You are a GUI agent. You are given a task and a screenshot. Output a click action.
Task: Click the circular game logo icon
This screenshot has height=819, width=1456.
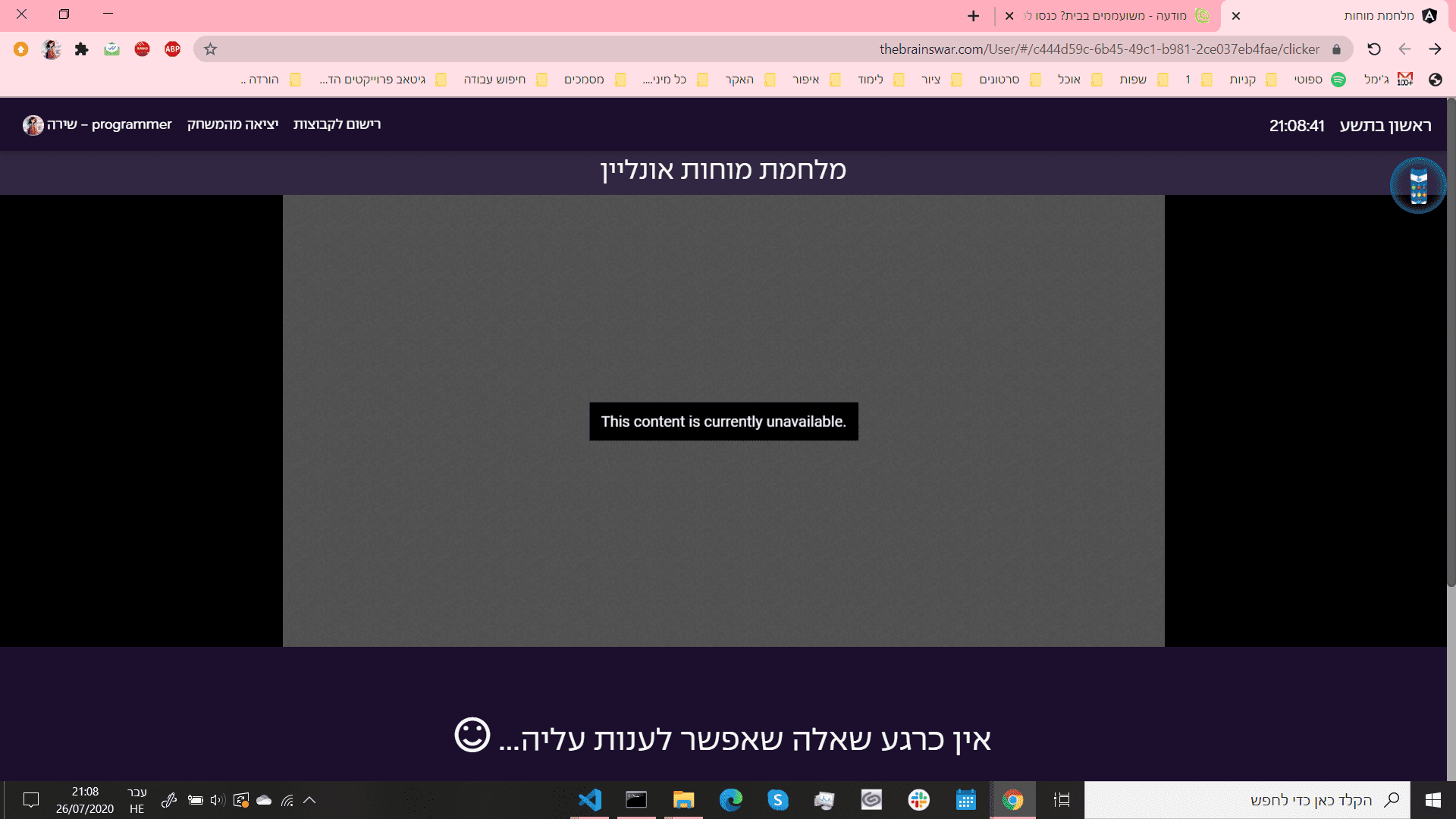[1417, 184]
